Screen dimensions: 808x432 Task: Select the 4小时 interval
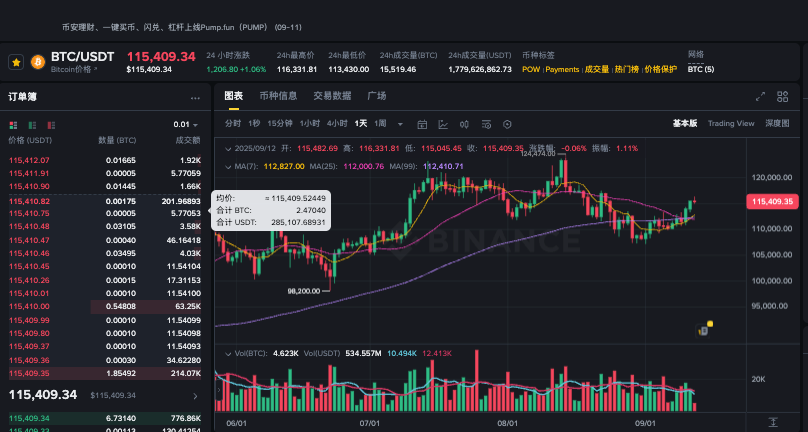click(337, 124)
